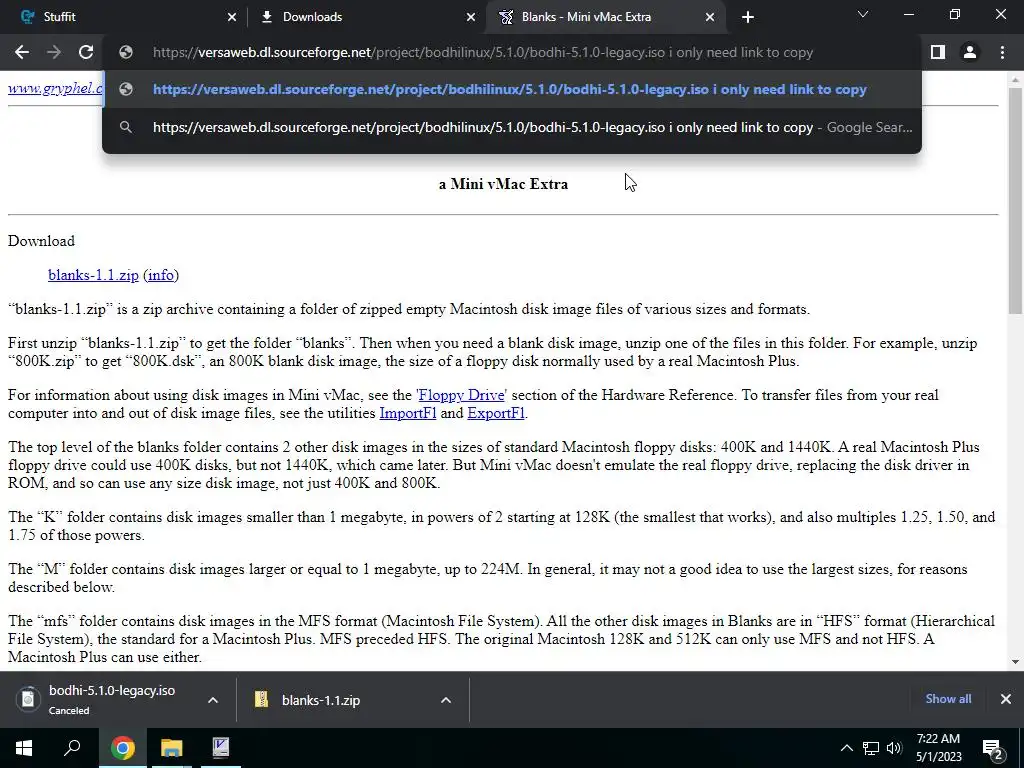Open File Explorer from taskbar
Viewport: 1024px width, 768px height.
pyautogui.click(x=171, y=748)
